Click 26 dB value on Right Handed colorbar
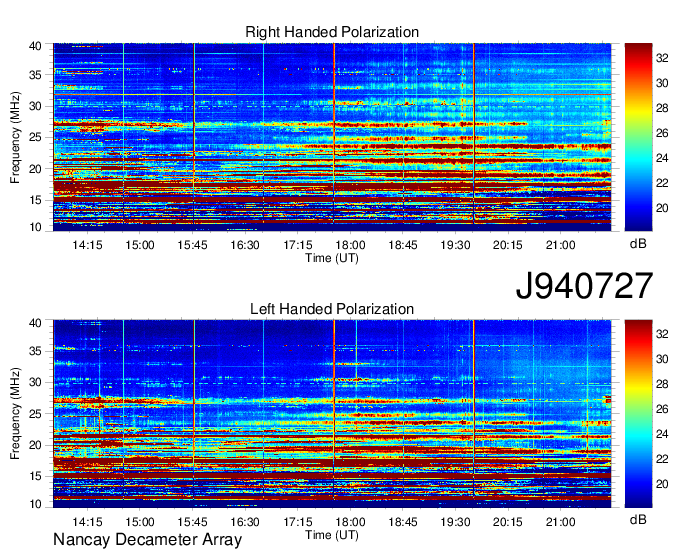The image size is (680, 552). (x=662, y=133)
